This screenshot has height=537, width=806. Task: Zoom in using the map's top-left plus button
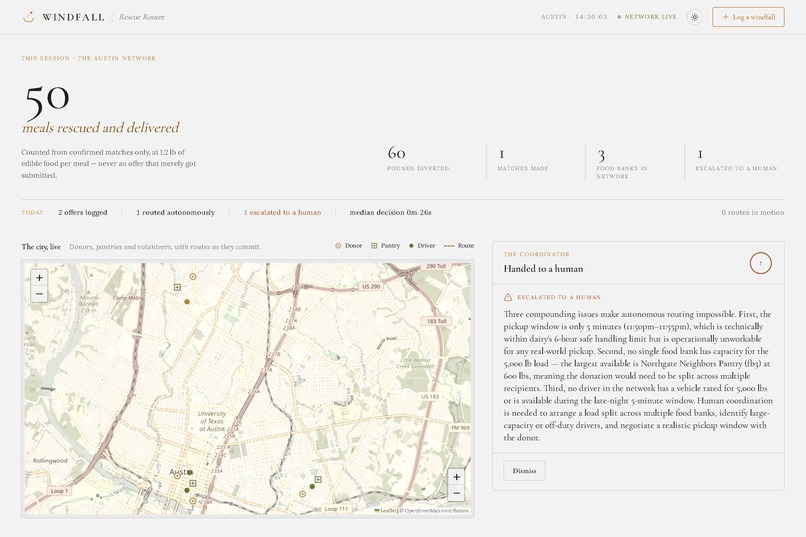pos(39,277)
